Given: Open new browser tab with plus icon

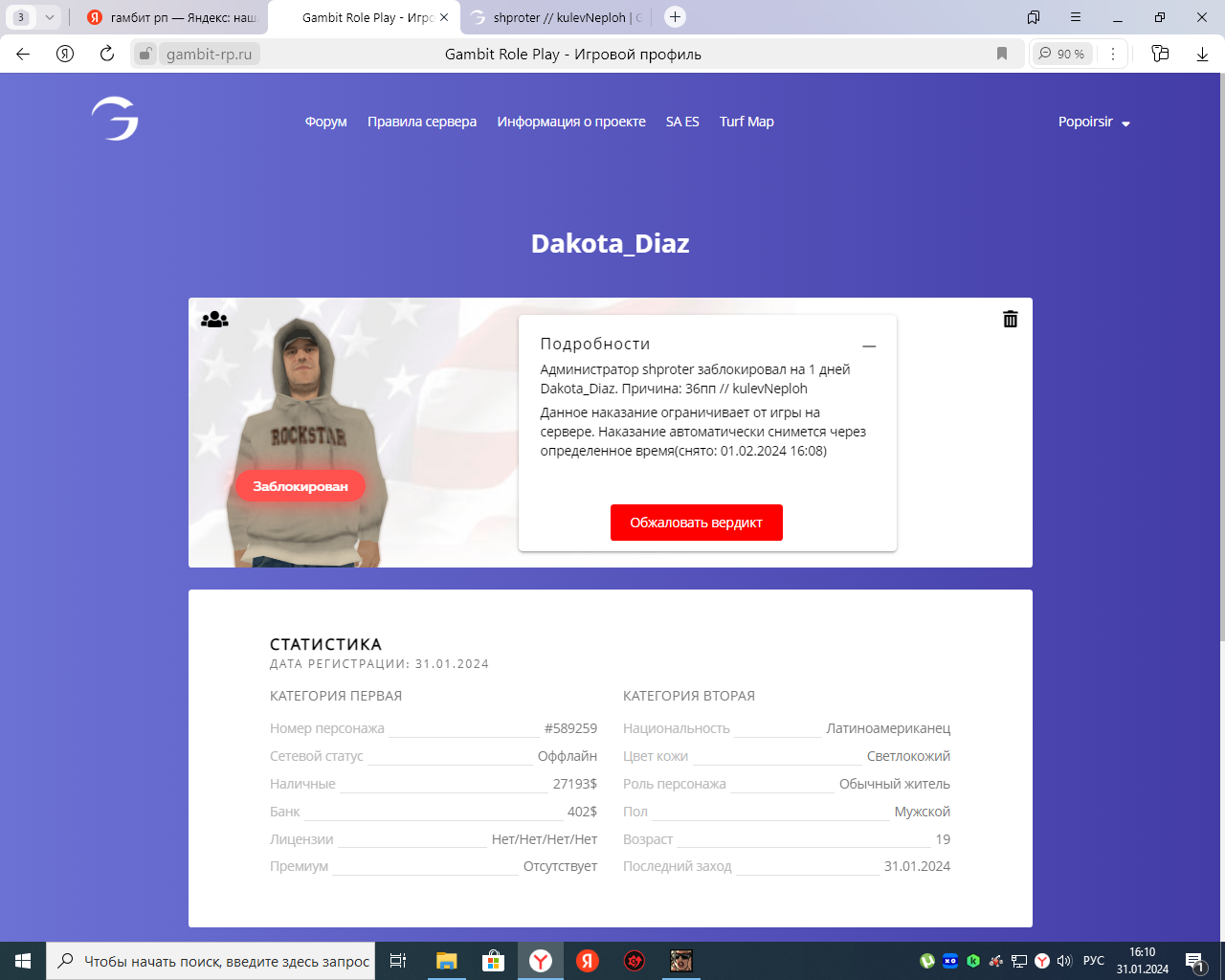Looking at the screenshot, I should coord(675,17).
